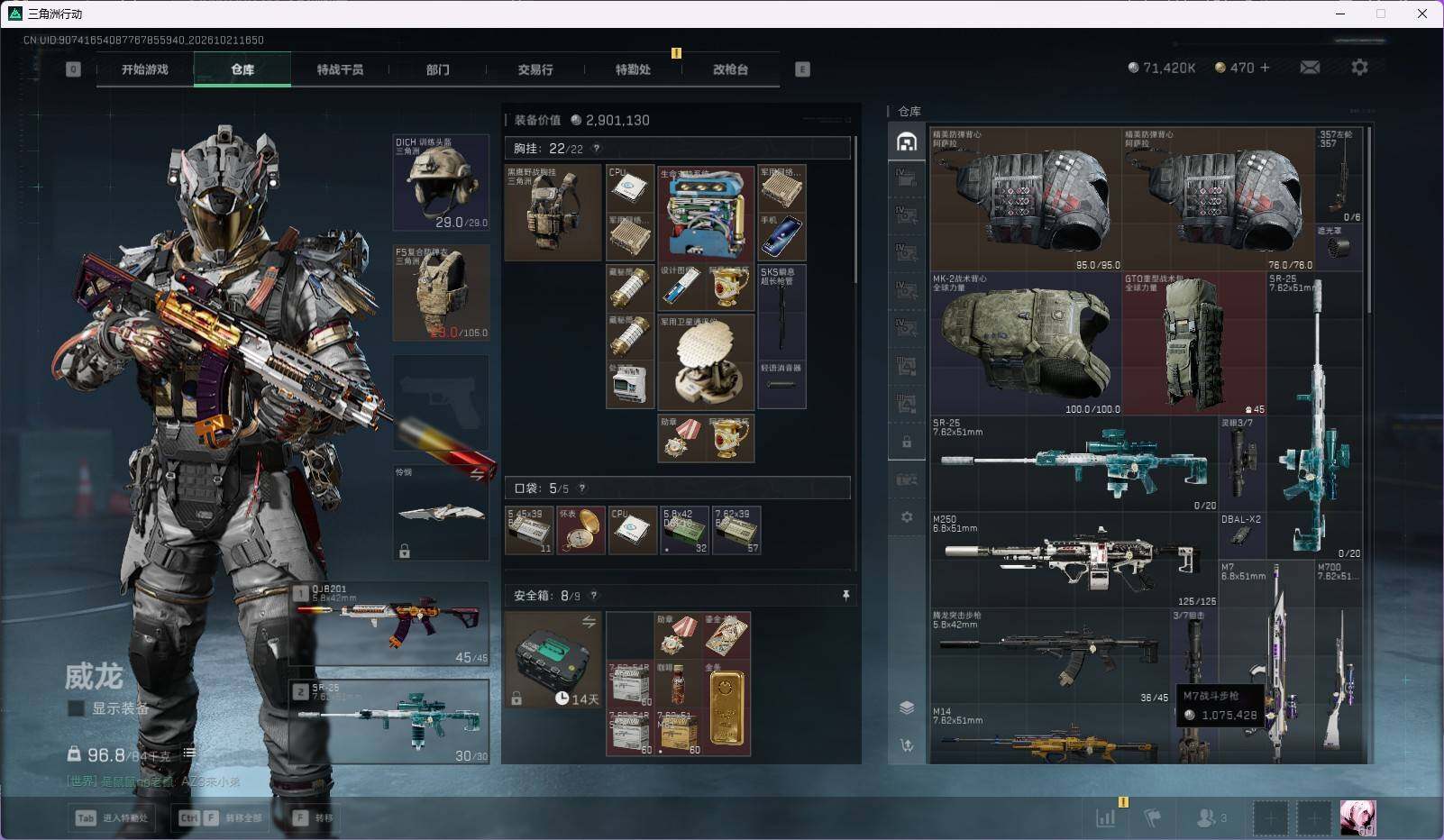Click the player avatar in bottom right

[x=1357, y=817]
